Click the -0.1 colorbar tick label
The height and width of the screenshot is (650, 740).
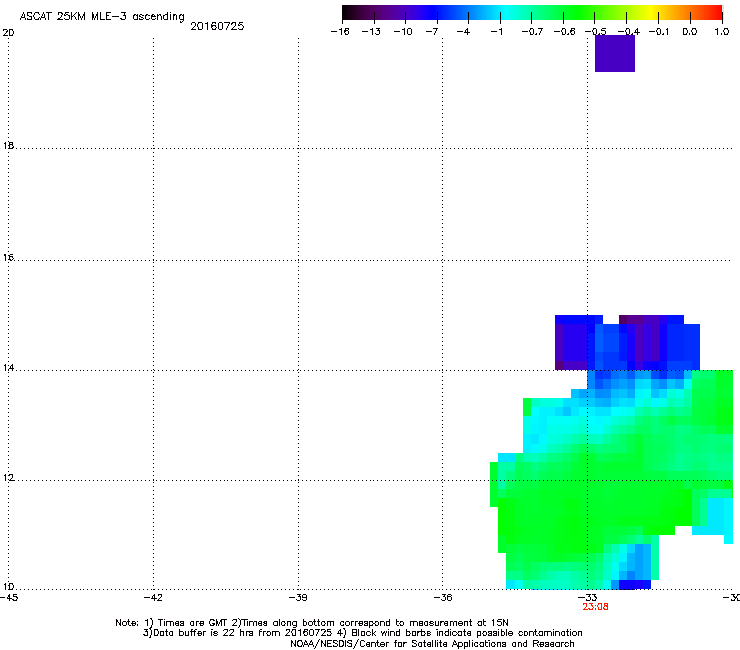point(659,32)
